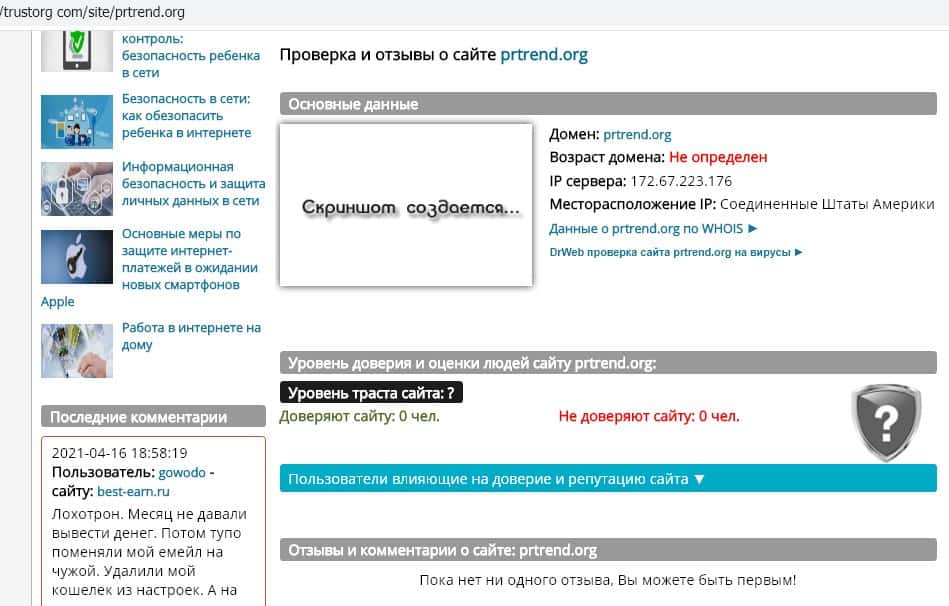Image resolution: width=949 pixels, height=606 pixels.
Task: Open 'Безопасность в сети: как обезопасить ребенка' link
Action: tap(186, 116)
